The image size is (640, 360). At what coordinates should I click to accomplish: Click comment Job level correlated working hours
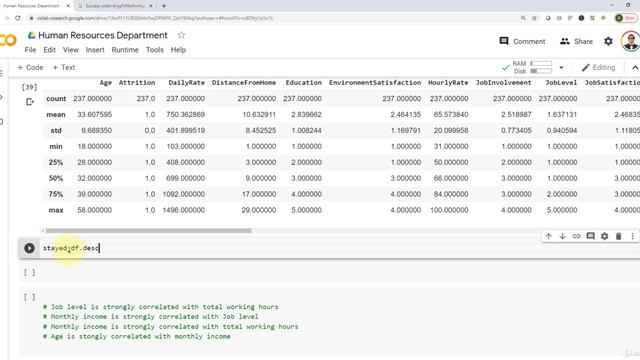(160, 307)
